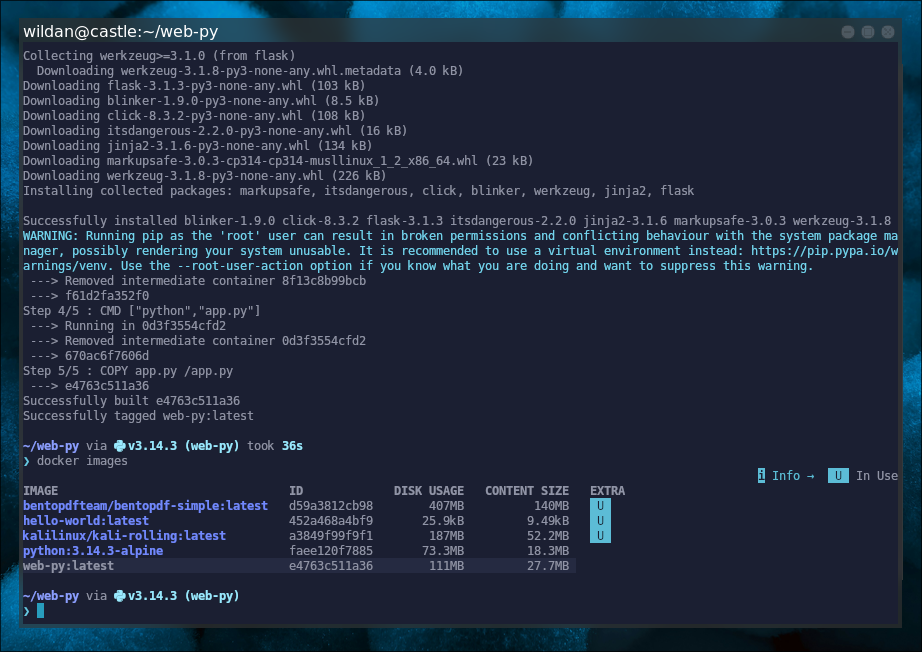Click the CONTENT SIZE column header
Screen dimensions: 922x652
tap(526, 491)
